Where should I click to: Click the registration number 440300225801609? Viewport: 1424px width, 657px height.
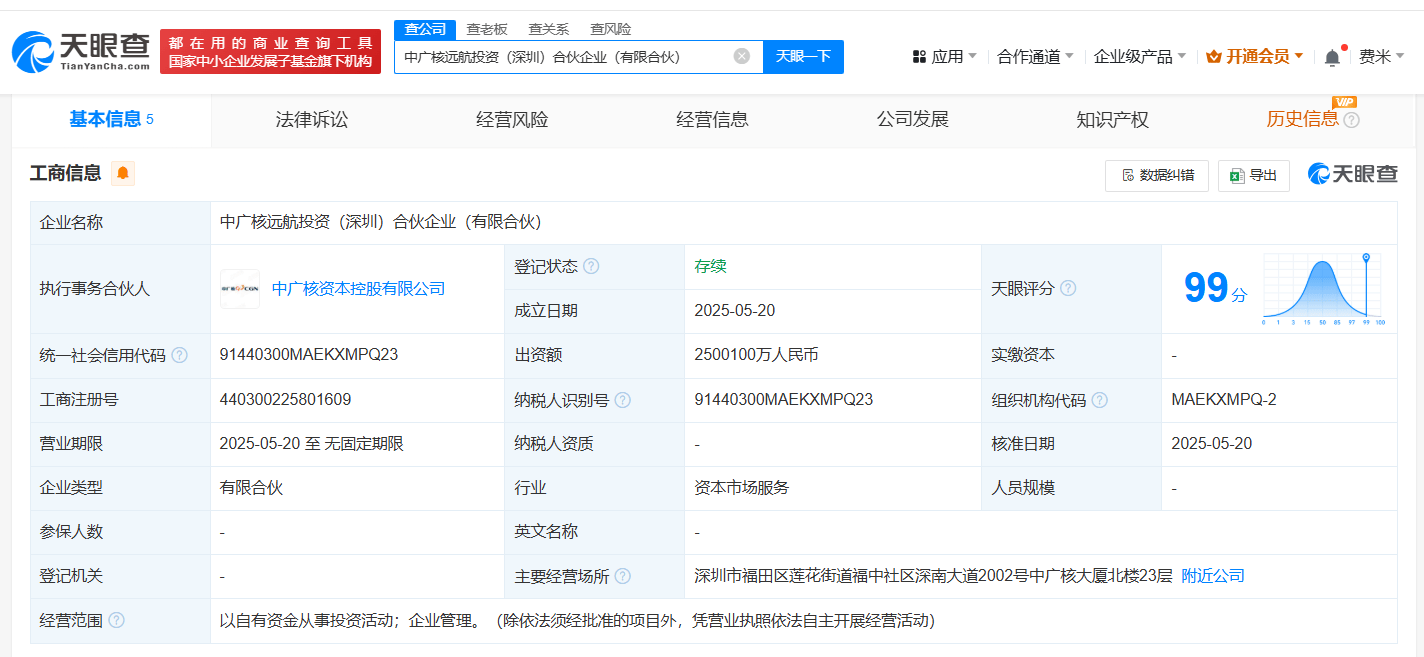285,399
